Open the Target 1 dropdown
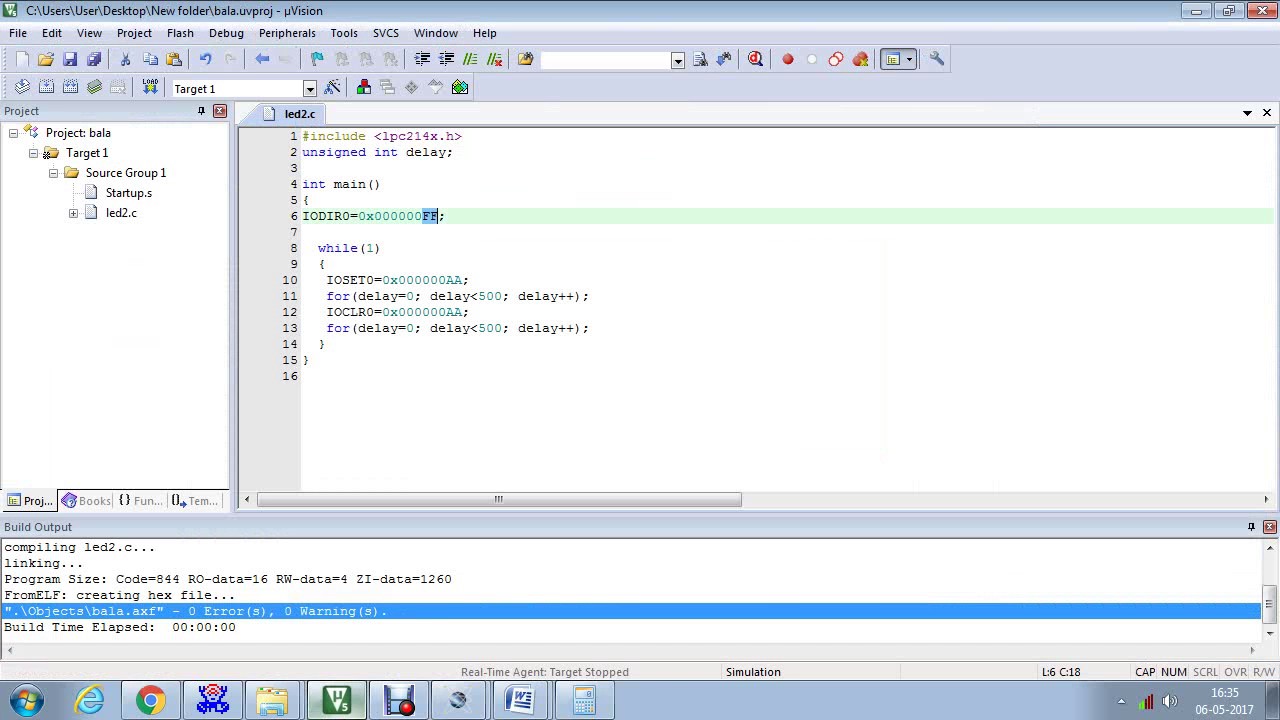 (310, 89)
